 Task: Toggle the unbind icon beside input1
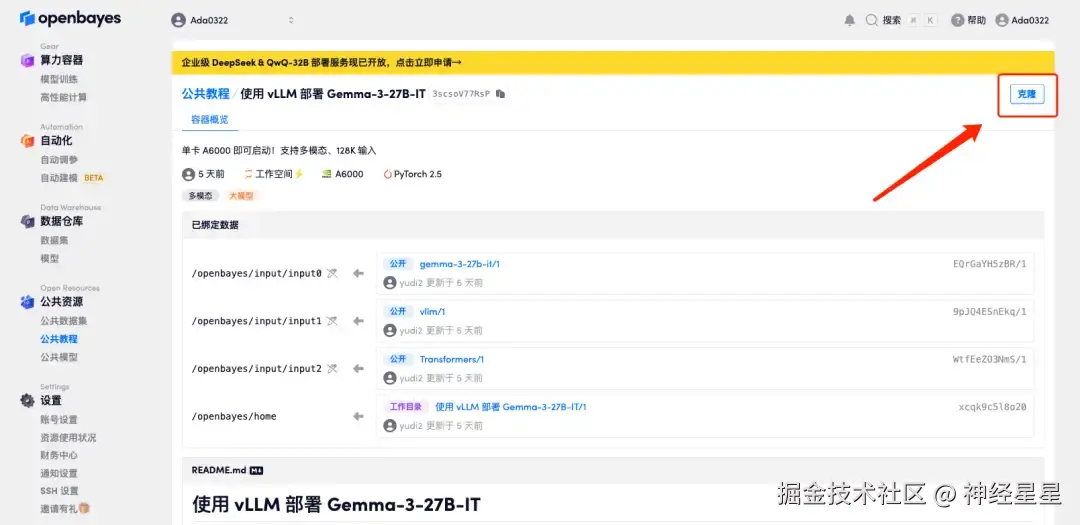[333, 321]
